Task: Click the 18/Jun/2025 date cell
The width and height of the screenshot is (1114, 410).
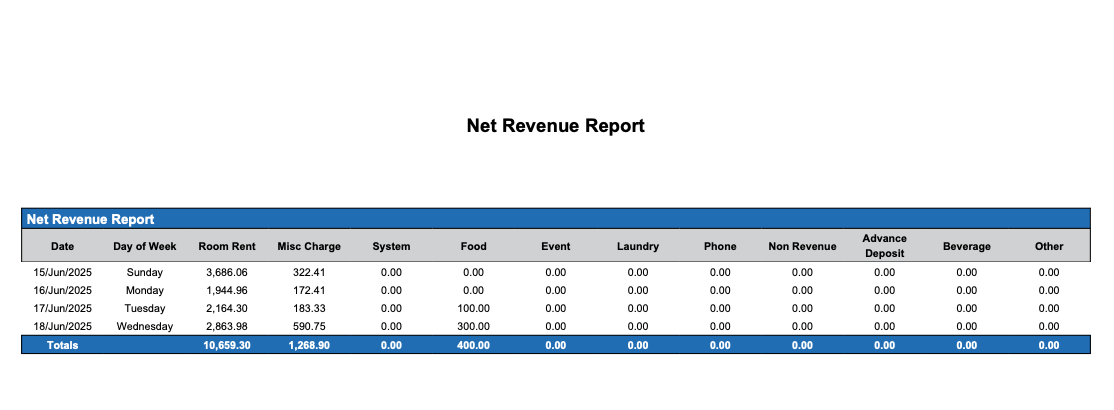Action: point(62,326)
